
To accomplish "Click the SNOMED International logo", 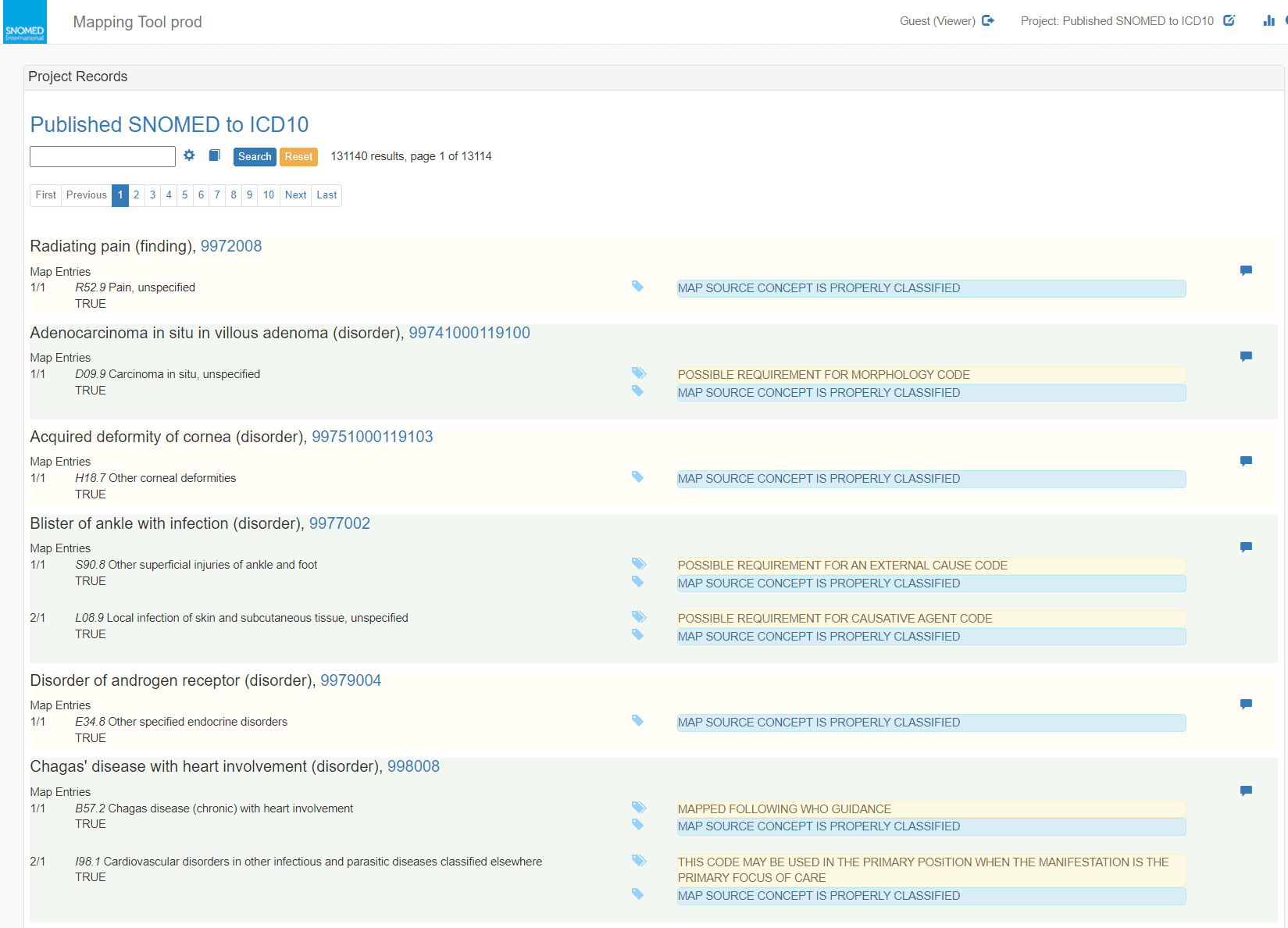I will [25, 22].
